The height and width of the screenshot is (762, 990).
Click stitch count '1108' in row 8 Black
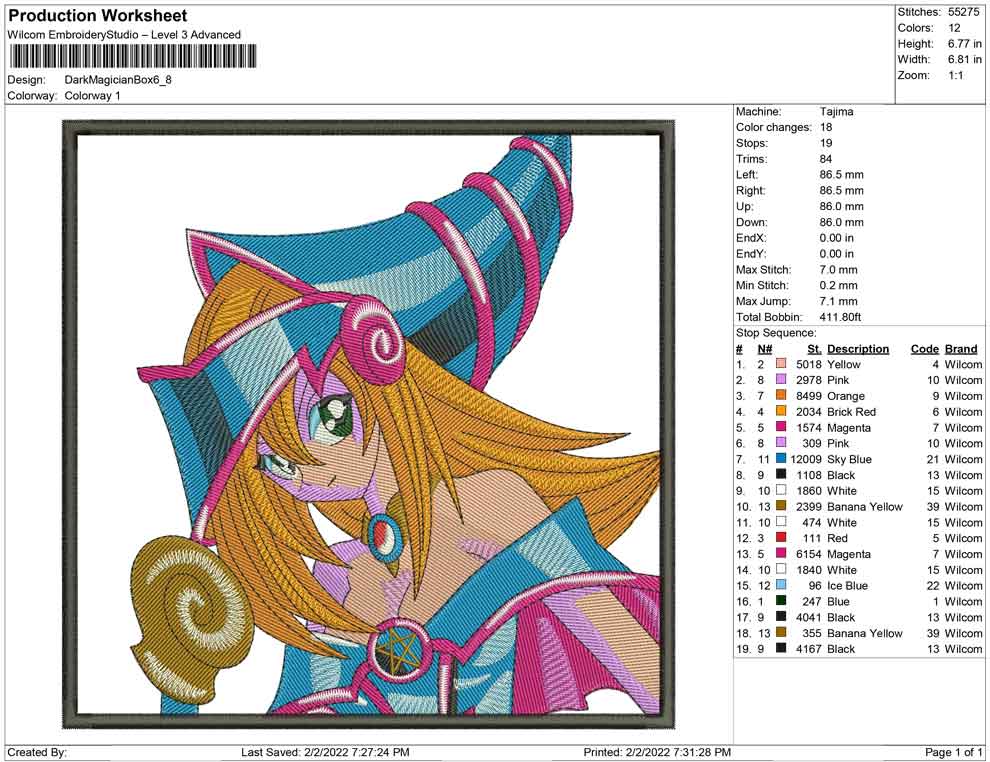tap(809, 475)
